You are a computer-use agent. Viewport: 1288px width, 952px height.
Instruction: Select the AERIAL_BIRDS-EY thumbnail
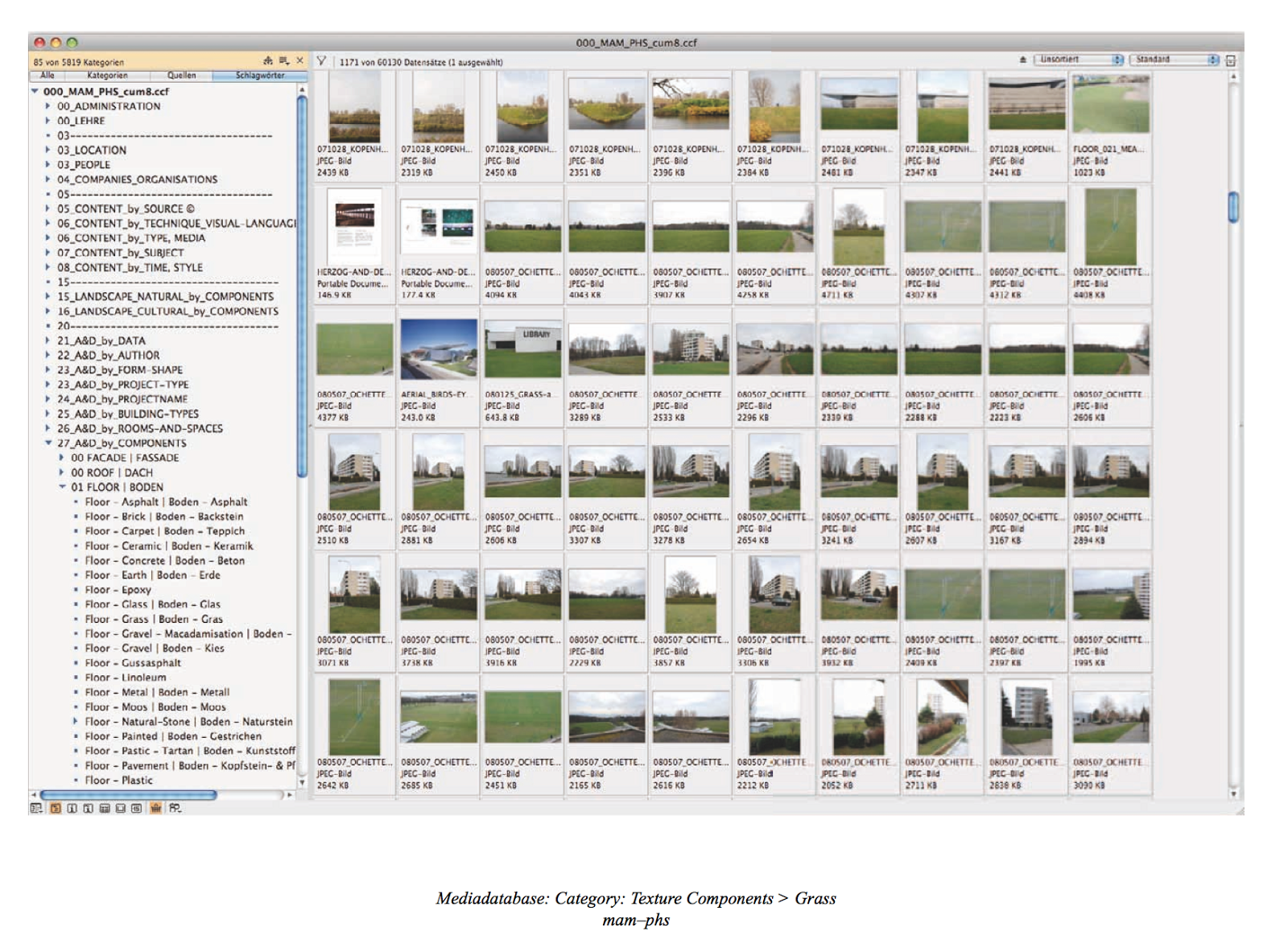438,350
